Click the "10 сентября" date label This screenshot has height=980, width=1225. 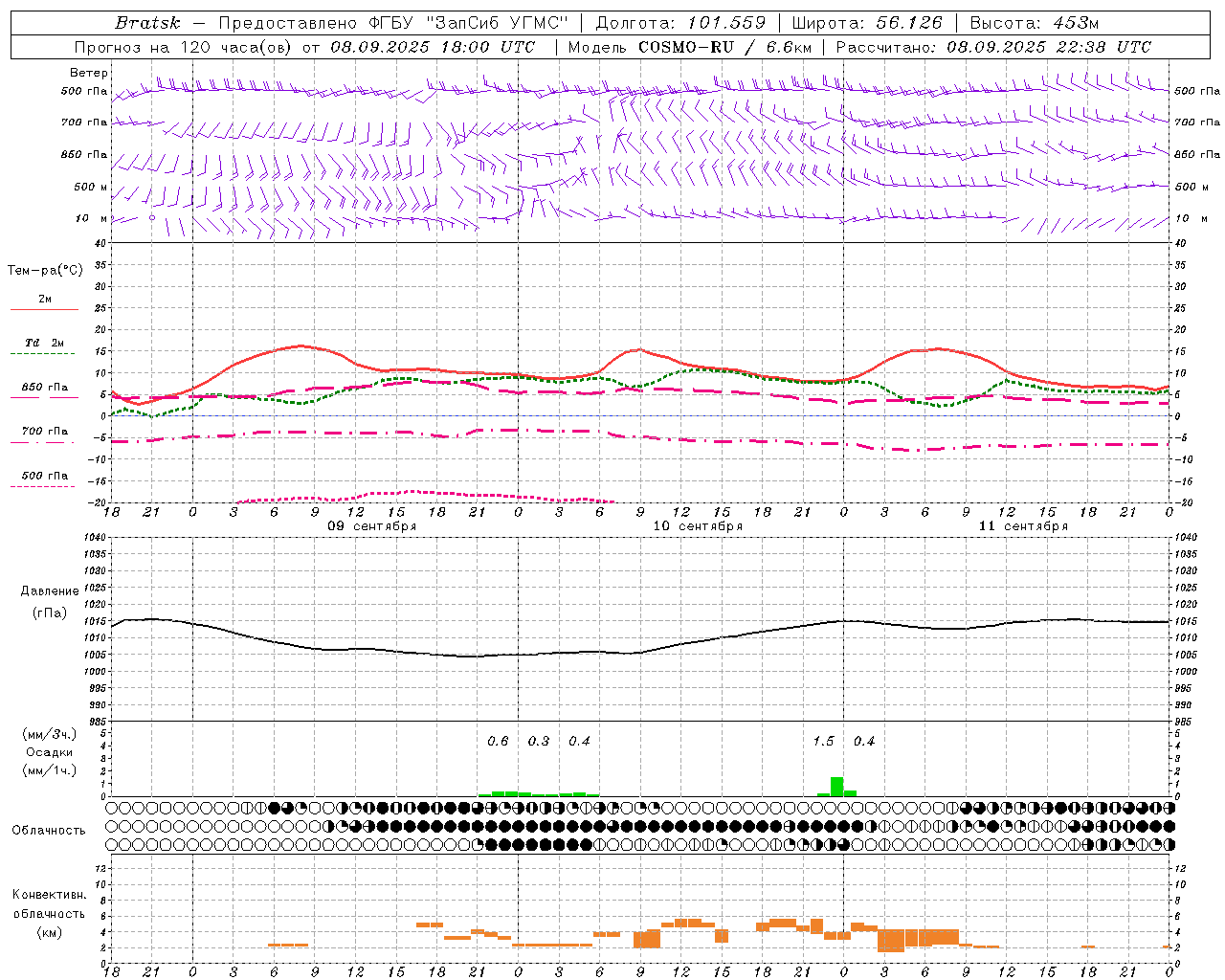pyautogui.click(x=698, y=526)
